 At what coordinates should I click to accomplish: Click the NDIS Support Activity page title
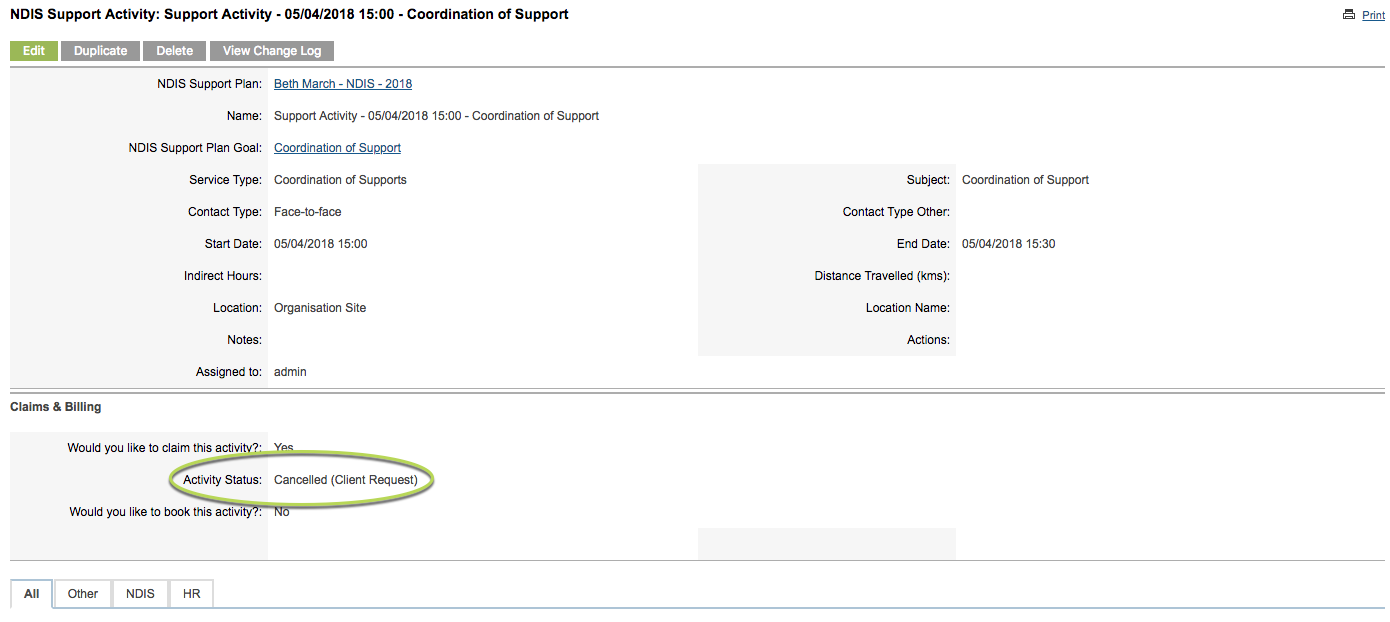[x=290, y=15]
